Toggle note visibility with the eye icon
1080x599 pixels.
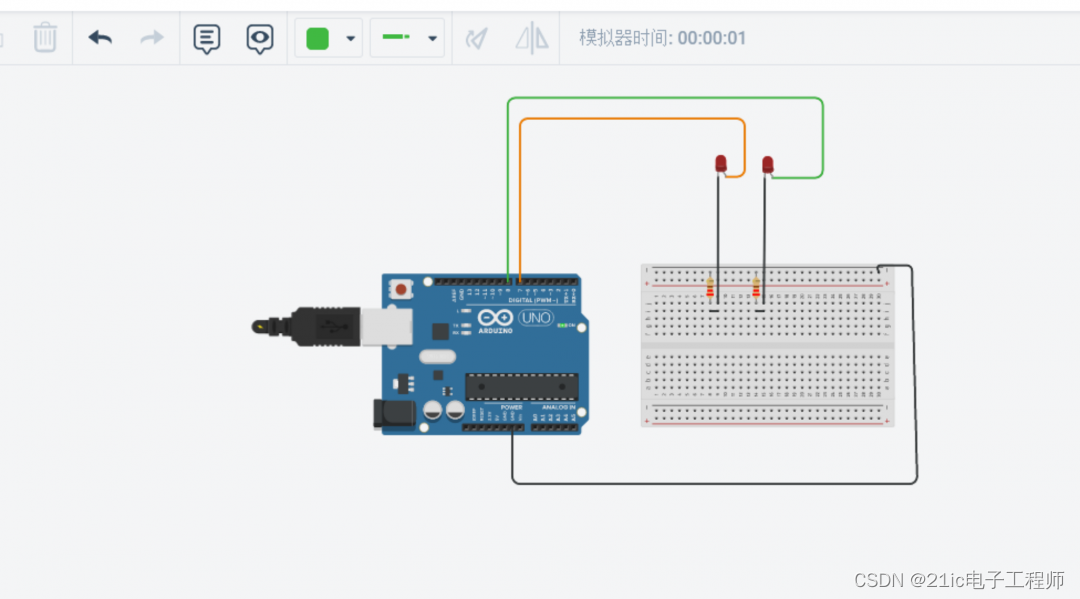click(x=259, y=37)
